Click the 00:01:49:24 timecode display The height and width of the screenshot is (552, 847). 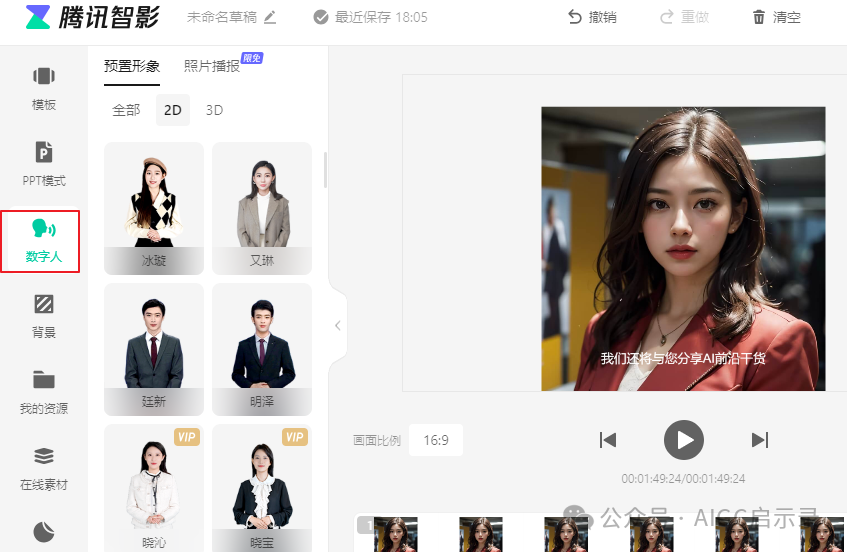683,479
